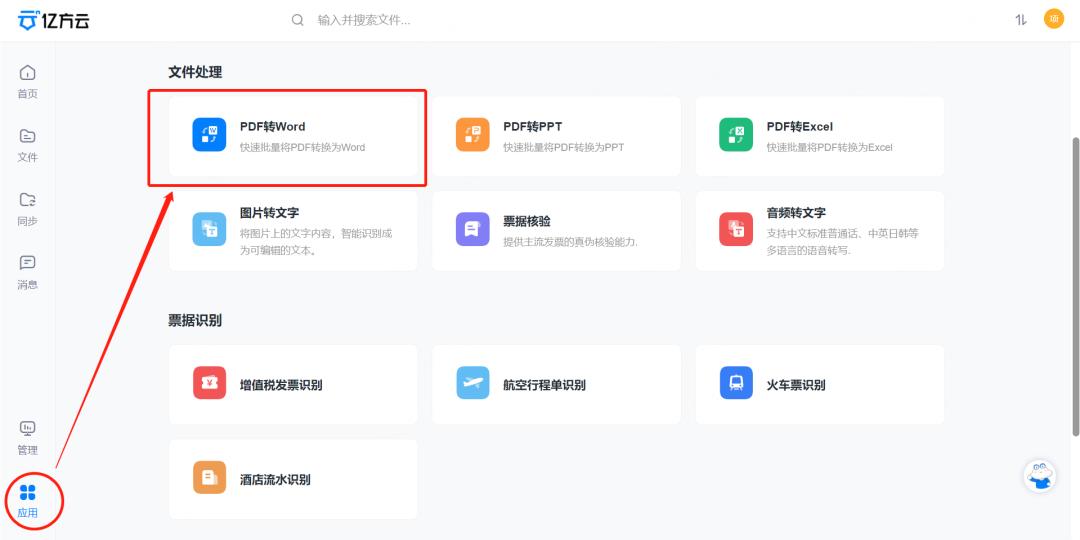The image size is (1080, 540).
Task: Click the purple 票据核验 icon
Action: pos(472,229)
